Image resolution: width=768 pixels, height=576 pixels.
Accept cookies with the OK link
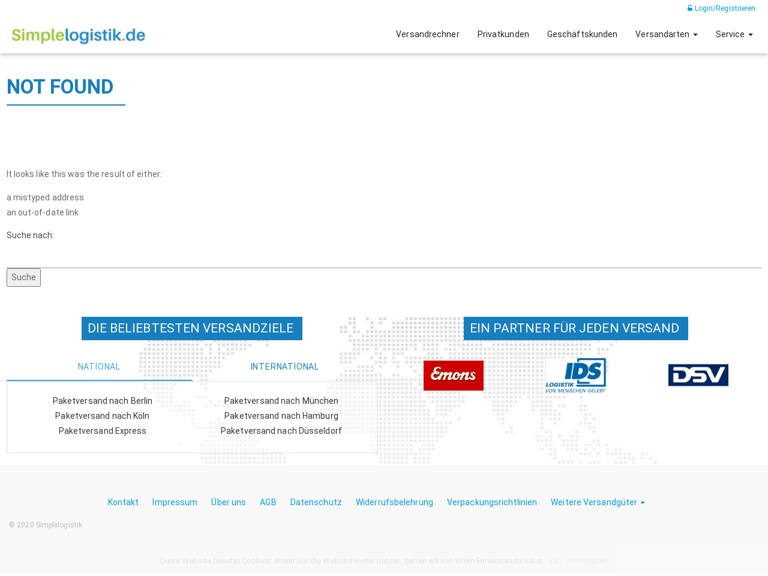554,561
